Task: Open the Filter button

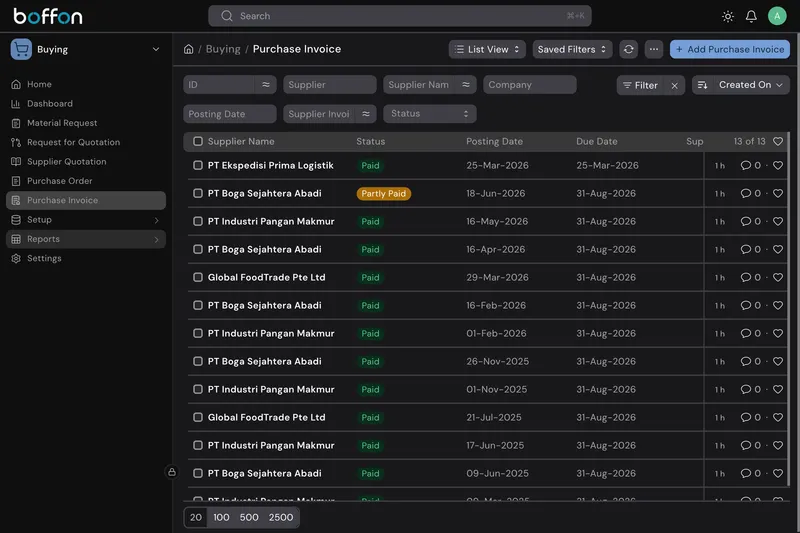Action: (641, 86)
